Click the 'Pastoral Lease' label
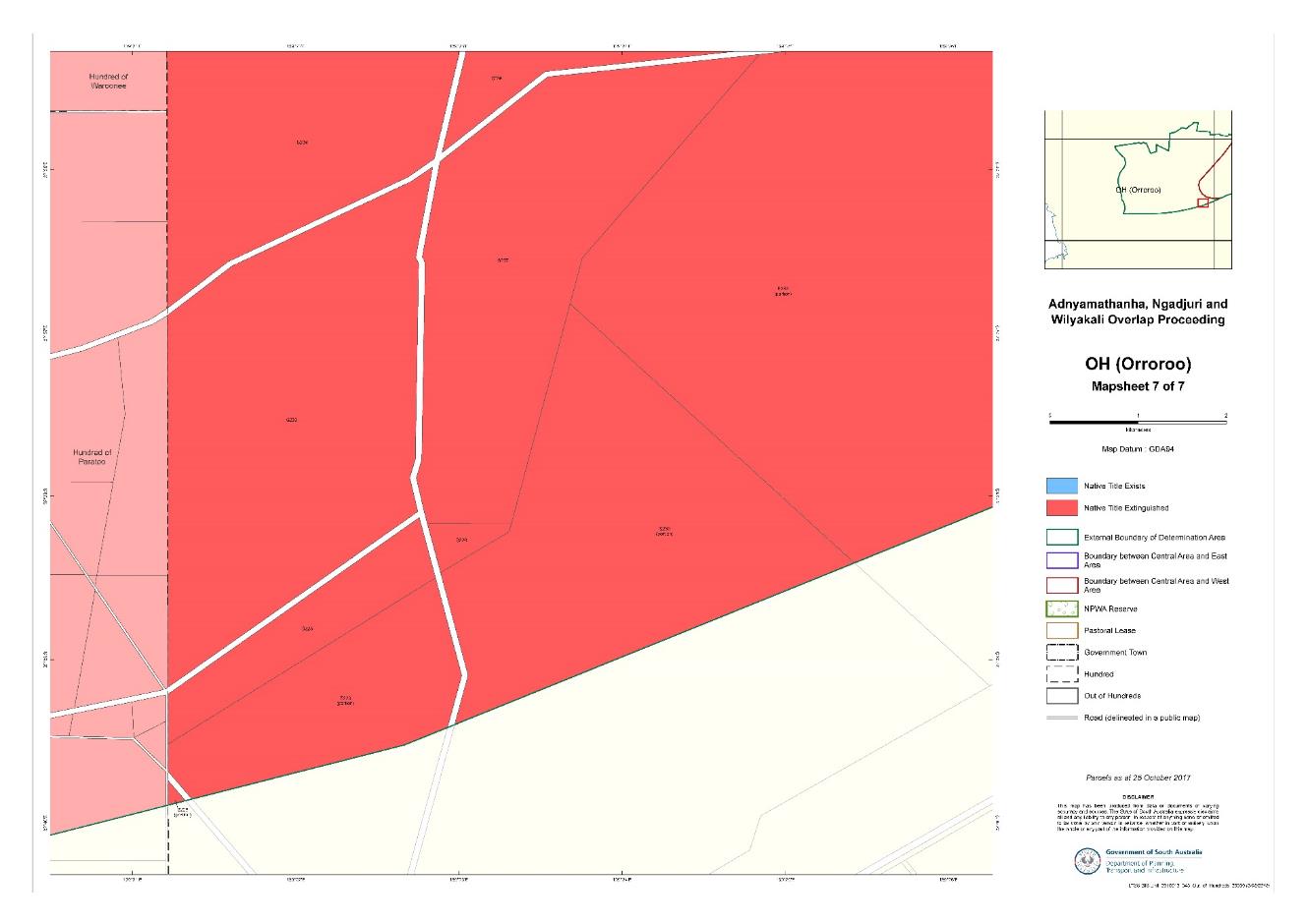 (1109, 630)
